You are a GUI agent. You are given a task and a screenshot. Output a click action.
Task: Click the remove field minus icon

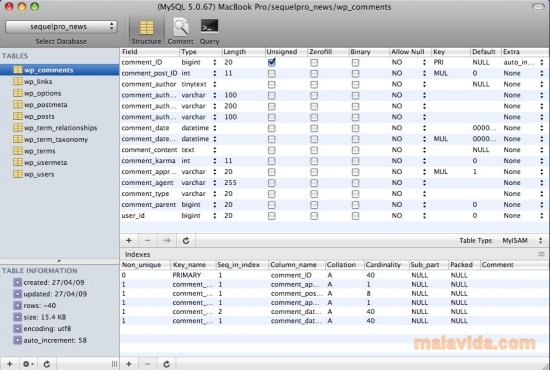tap(148, 241)
